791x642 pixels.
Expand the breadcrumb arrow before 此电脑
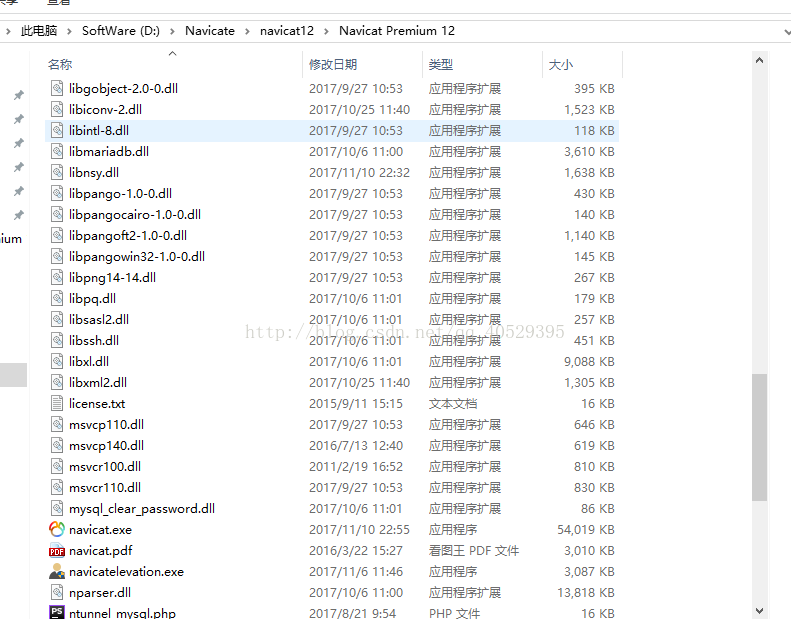click(x=8, y=31)
